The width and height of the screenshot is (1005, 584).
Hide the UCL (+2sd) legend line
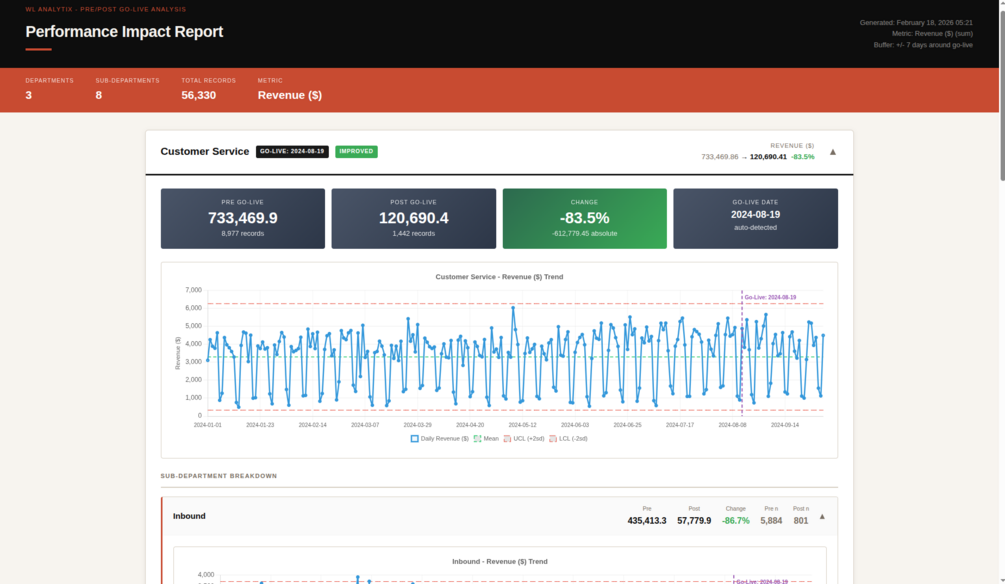pyautogui.click(x=524, y=438)
